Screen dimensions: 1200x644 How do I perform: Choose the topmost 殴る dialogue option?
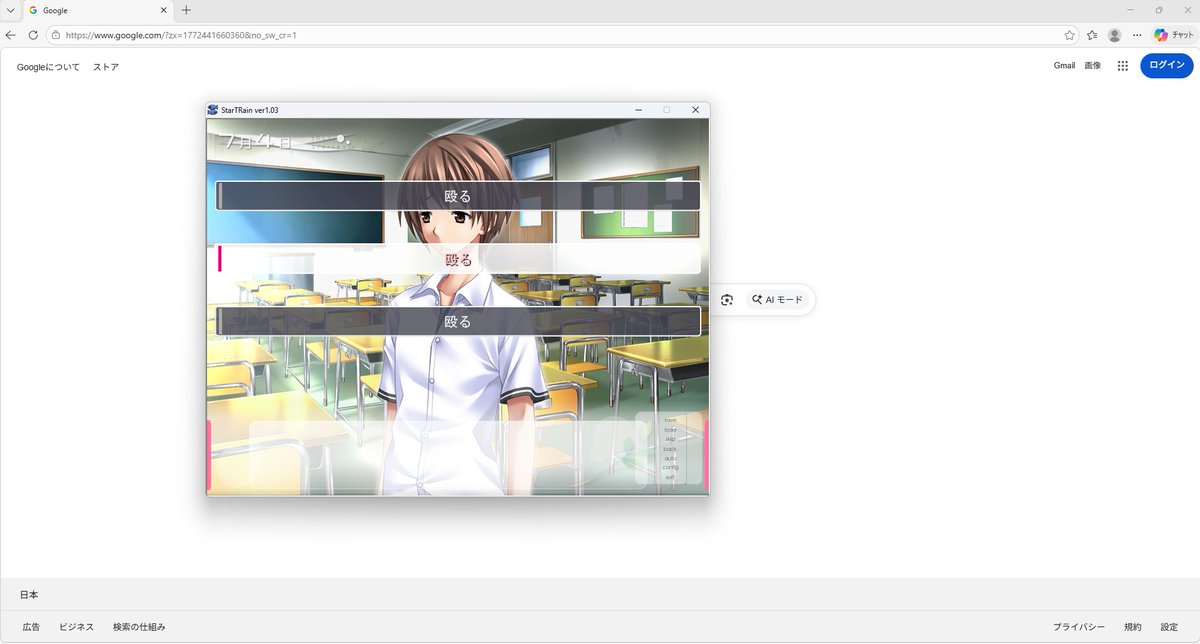click(458, 196)
